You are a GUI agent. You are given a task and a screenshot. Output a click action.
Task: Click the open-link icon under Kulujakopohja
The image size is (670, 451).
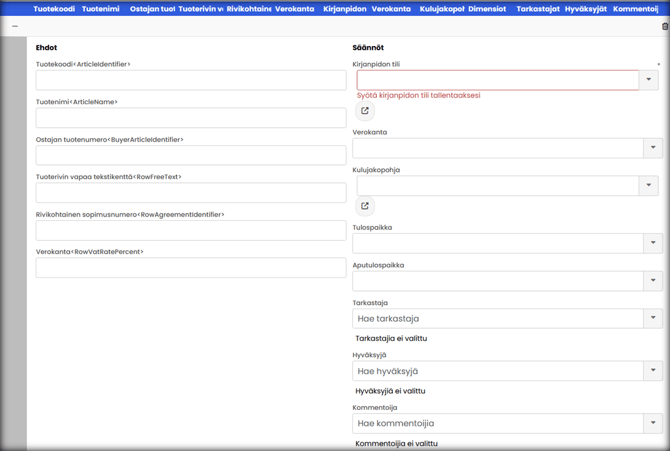pyautogui.click(x=365, y=206)
